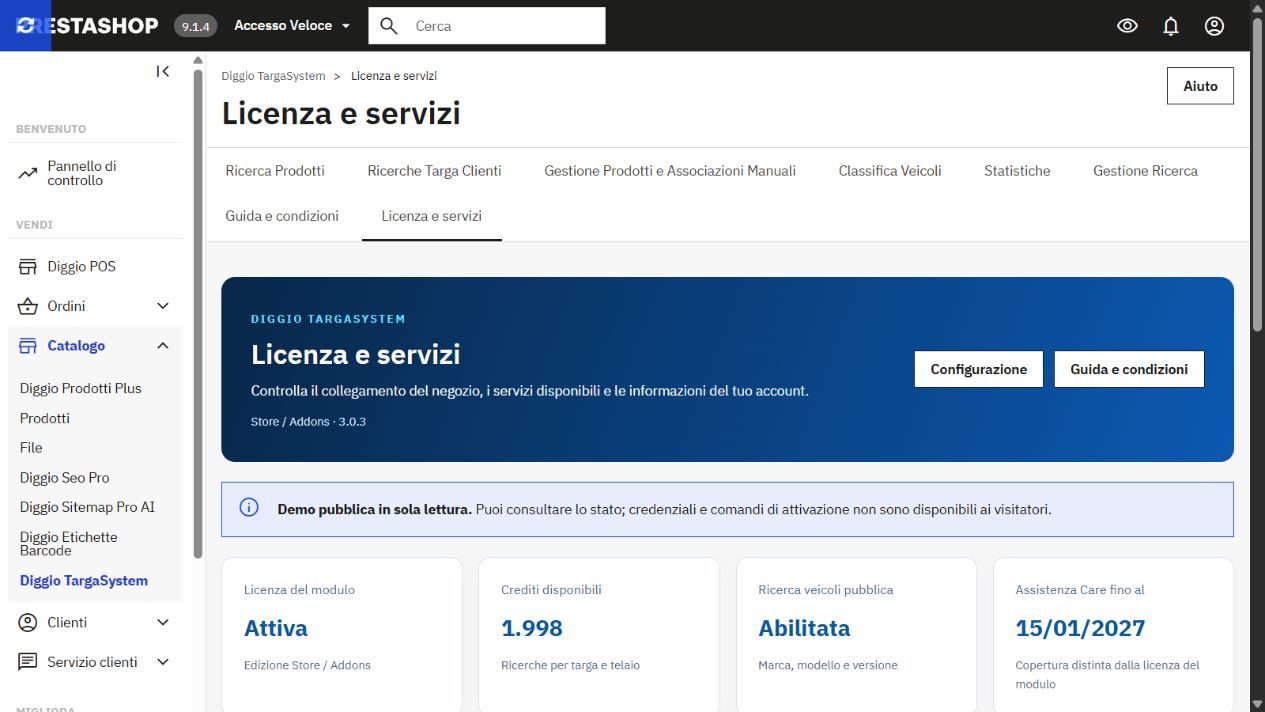The width and height of the screenshot is (1265, 712).
Task: Click the PrestaShop logo
Action: point(88,26)
